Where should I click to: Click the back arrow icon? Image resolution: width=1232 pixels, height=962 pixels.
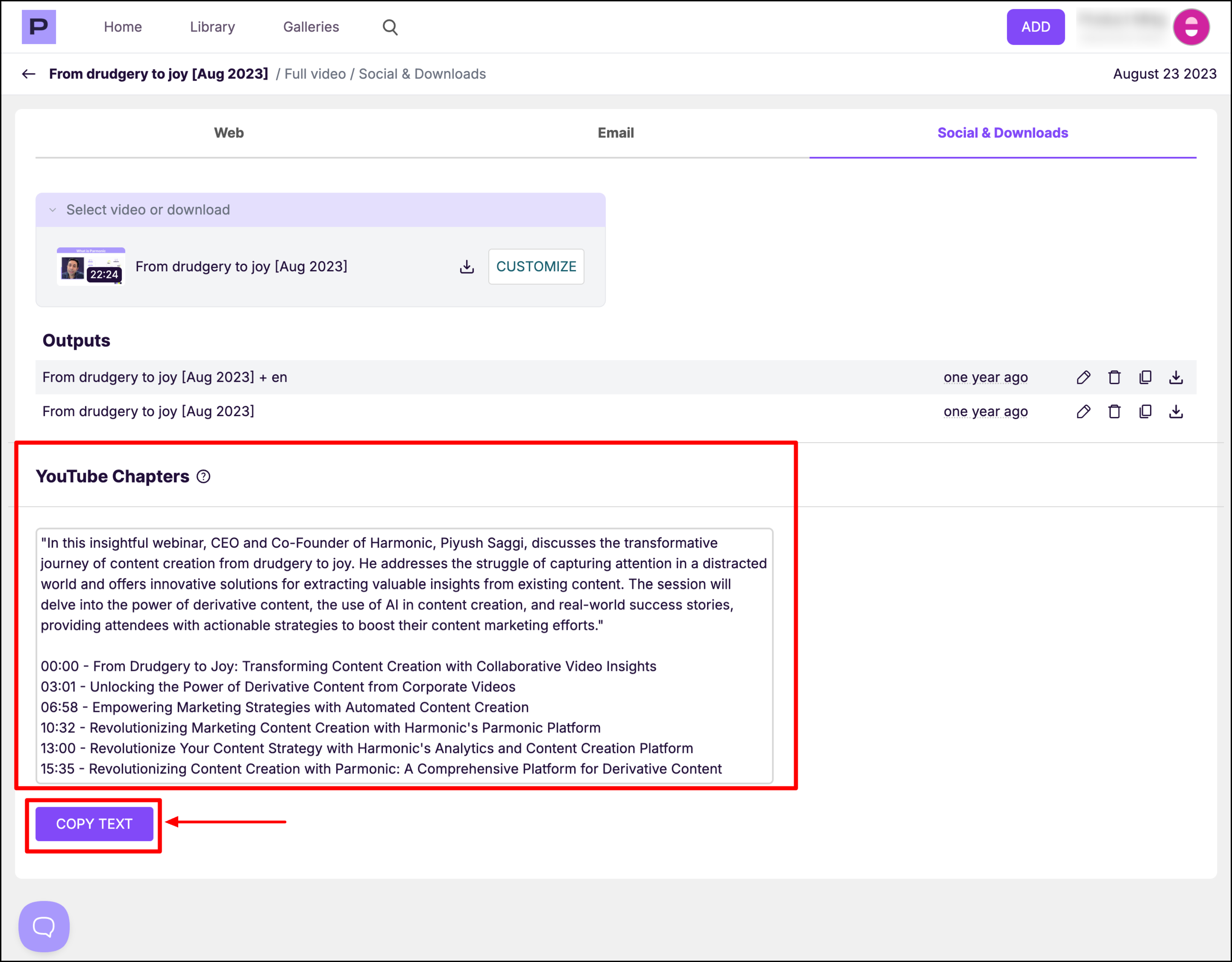pos(29,74)
